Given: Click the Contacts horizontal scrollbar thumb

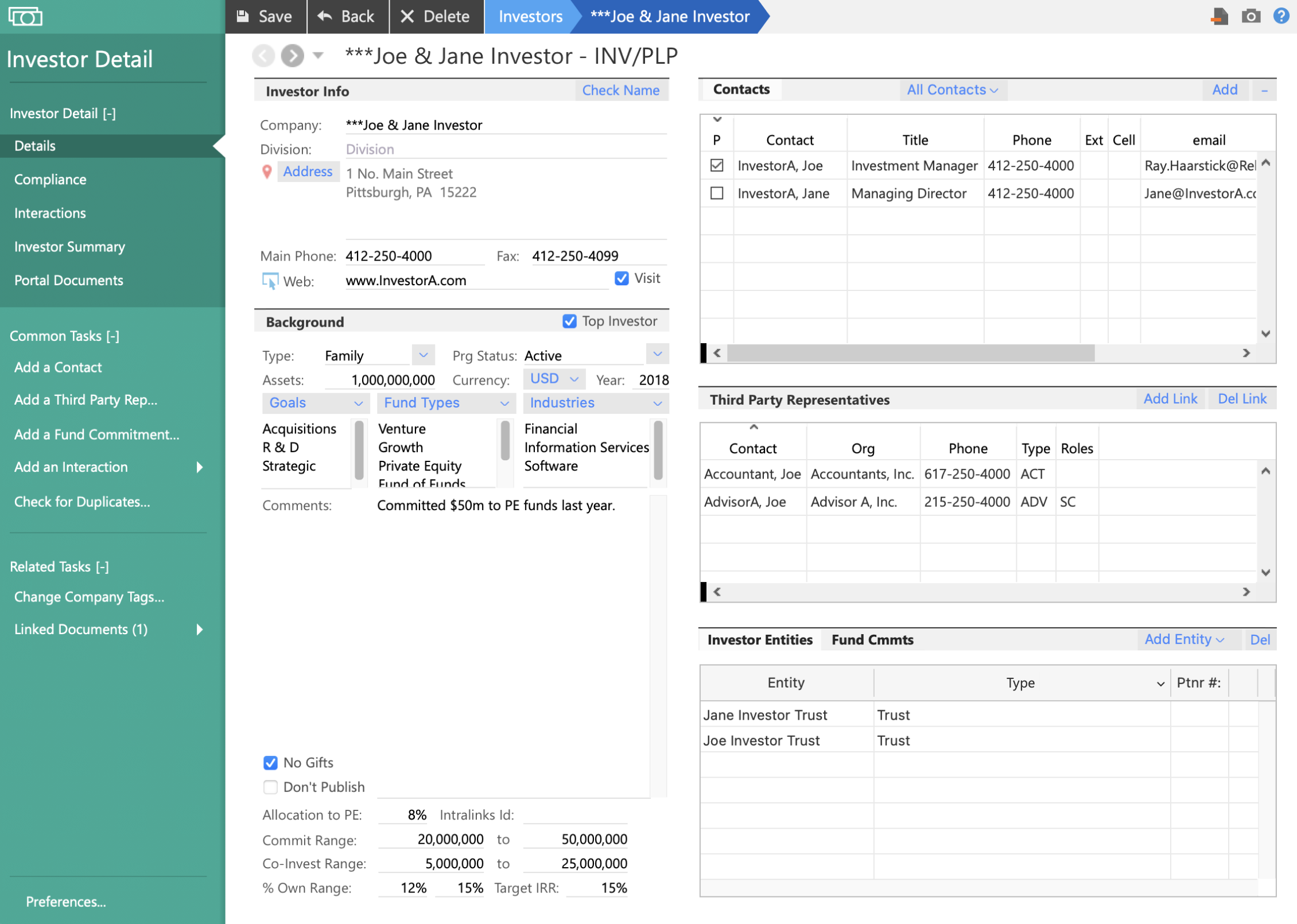Looking at the screenshot, I should [x=911, y=353].
